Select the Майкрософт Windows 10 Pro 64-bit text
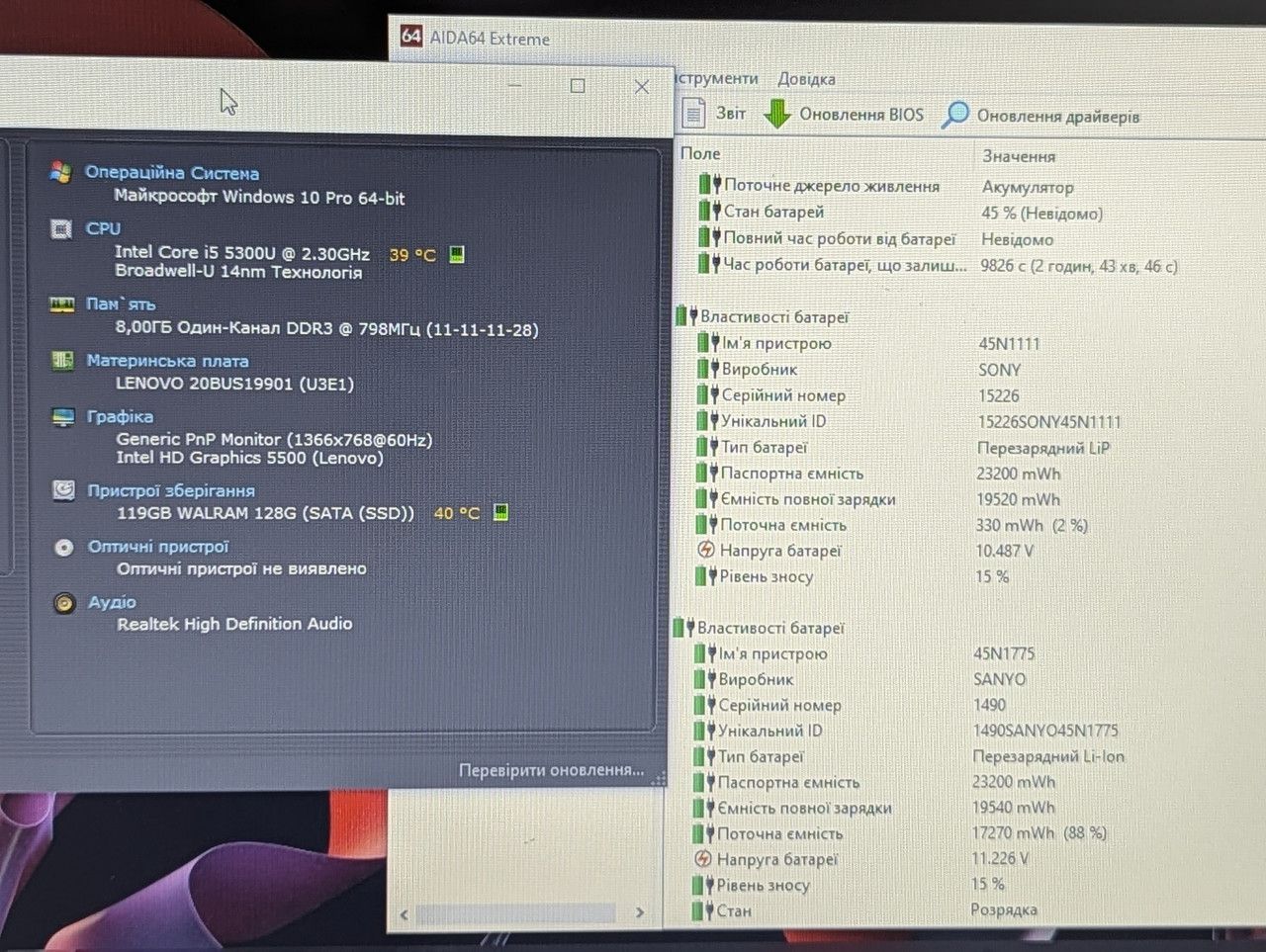 [259, 197]
